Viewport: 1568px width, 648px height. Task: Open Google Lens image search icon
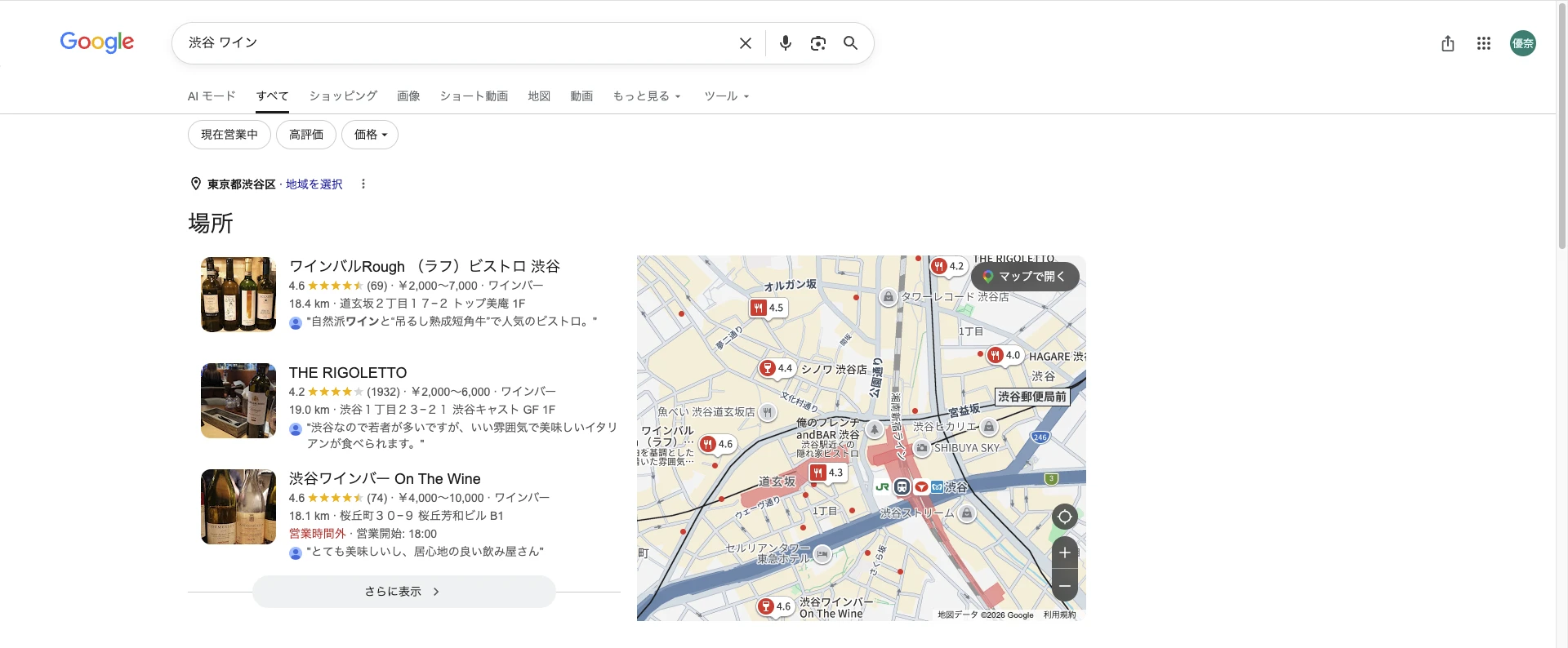point(817,43)
